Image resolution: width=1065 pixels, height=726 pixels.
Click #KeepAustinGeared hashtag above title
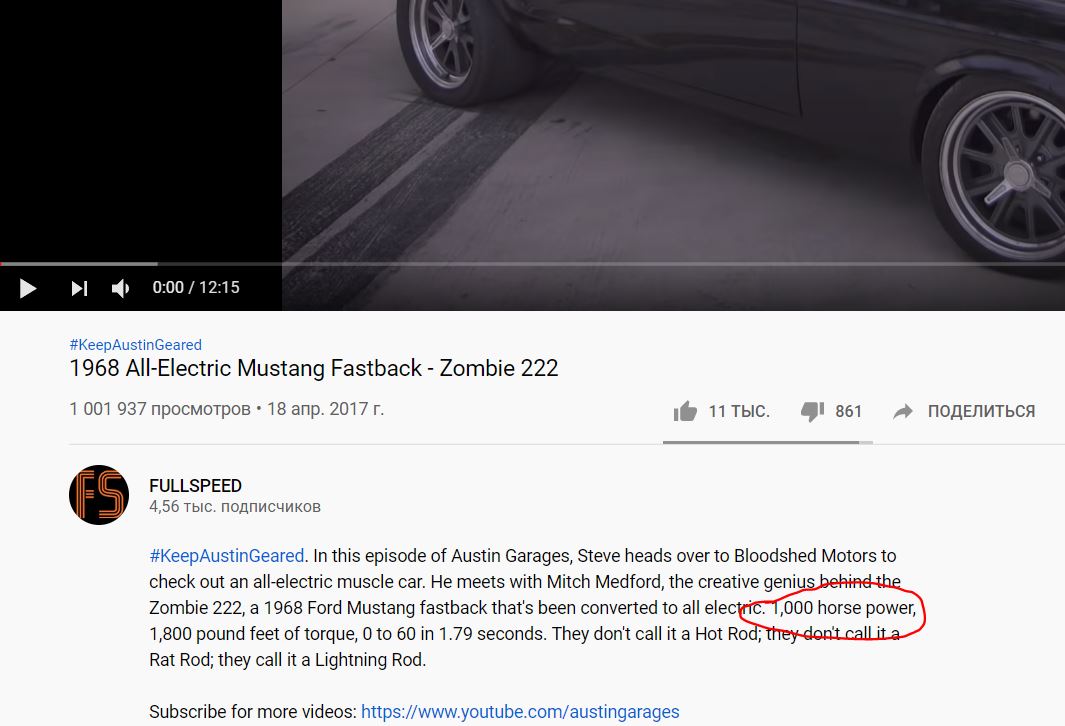coord(136,345)
